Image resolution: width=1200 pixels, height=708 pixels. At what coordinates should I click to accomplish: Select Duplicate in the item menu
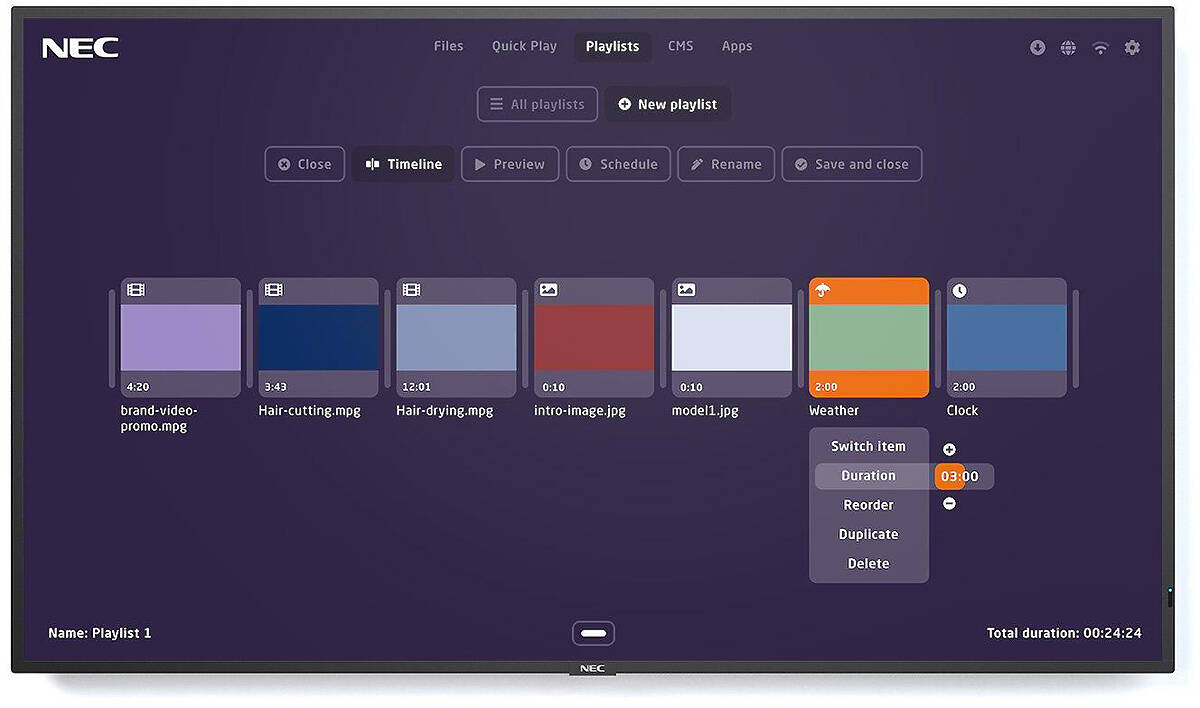click(868, 534)
